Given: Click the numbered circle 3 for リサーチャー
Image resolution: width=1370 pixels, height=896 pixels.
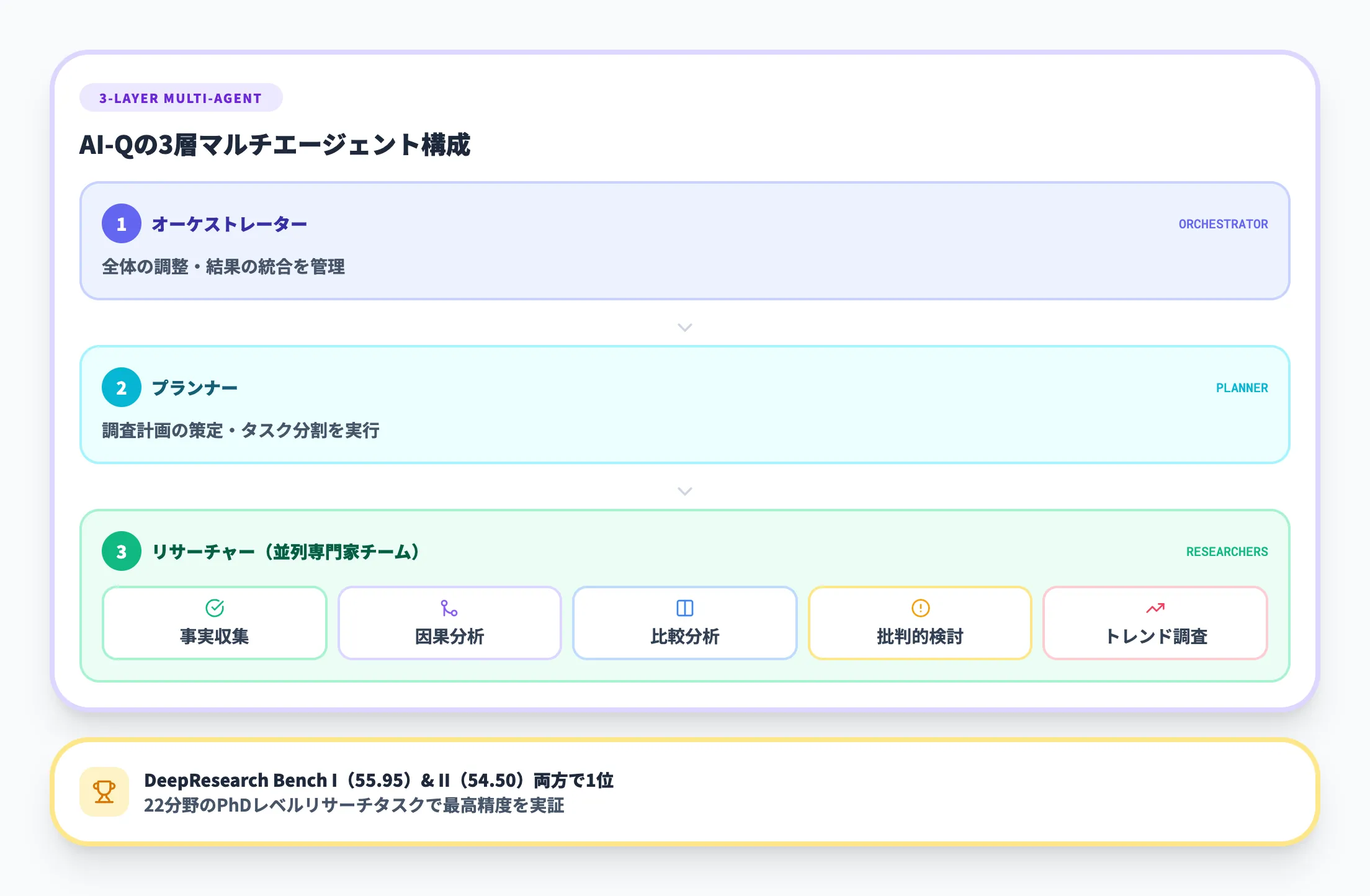Looking at the screenshot, I should tap(121, 551).
